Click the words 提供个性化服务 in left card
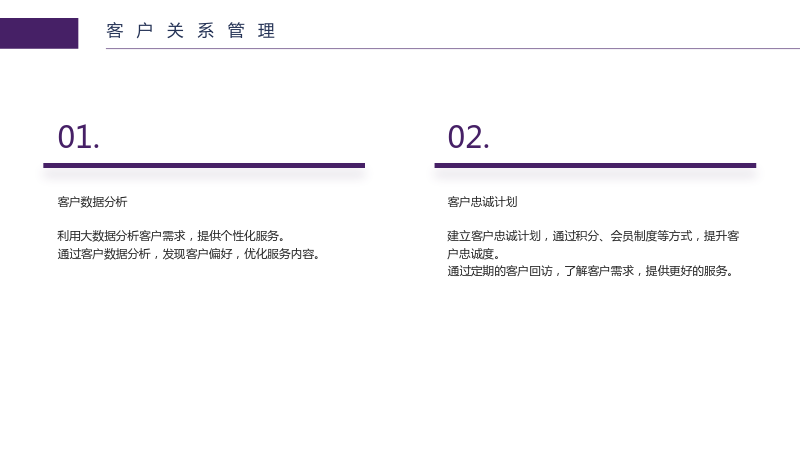This screenshot has width=800, height=450. pos(238,236)
